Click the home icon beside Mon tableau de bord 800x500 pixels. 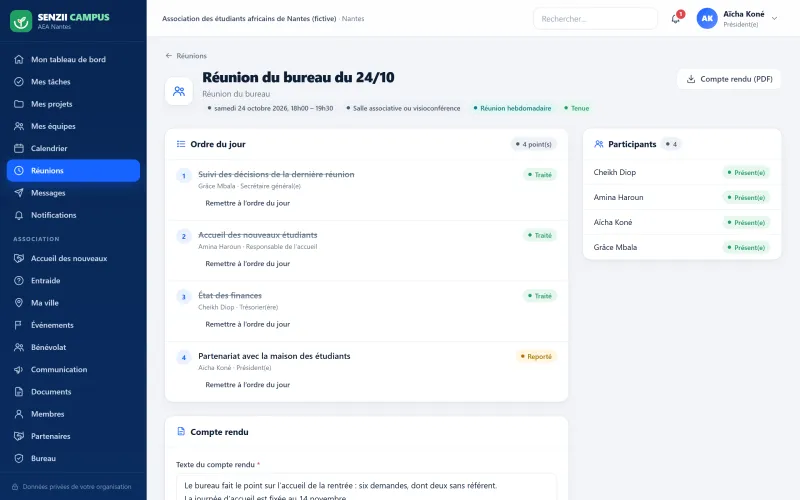(x=19, y=59)
